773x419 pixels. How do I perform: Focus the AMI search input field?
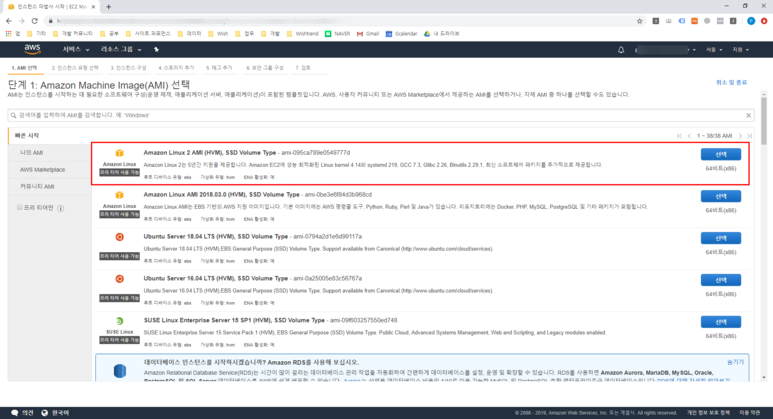380,115
